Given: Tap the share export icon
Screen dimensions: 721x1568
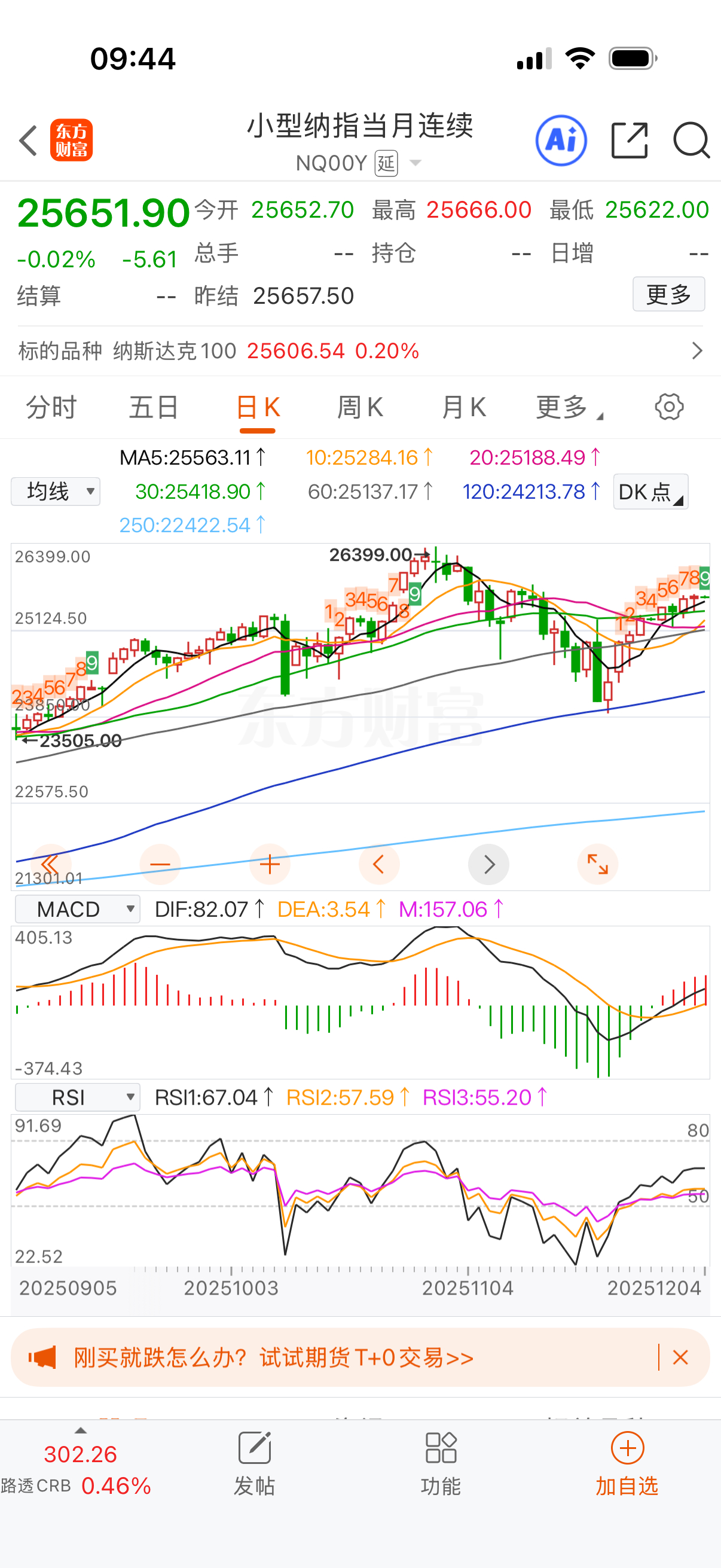Looking at the screenshot, I should 629,141.
